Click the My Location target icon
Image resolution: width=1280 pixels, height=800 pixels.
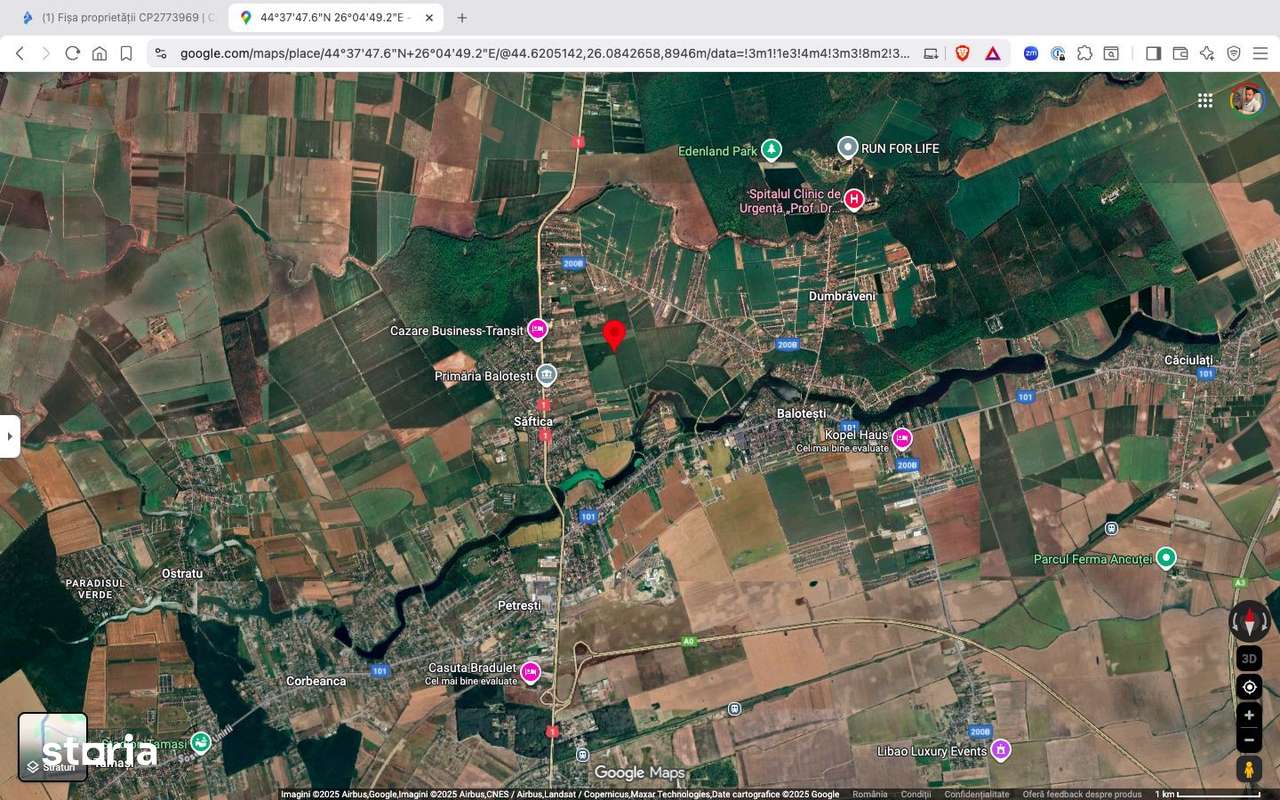1248,687
